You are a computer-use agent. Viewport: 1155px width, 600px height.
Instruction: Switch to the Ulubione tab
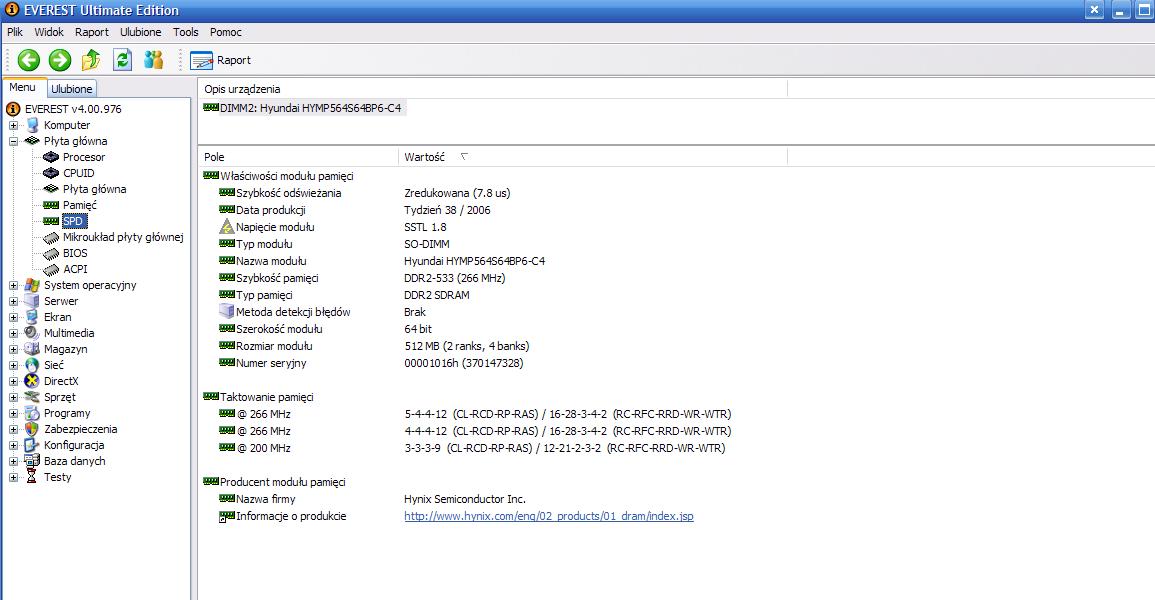(x=71, y=88)
